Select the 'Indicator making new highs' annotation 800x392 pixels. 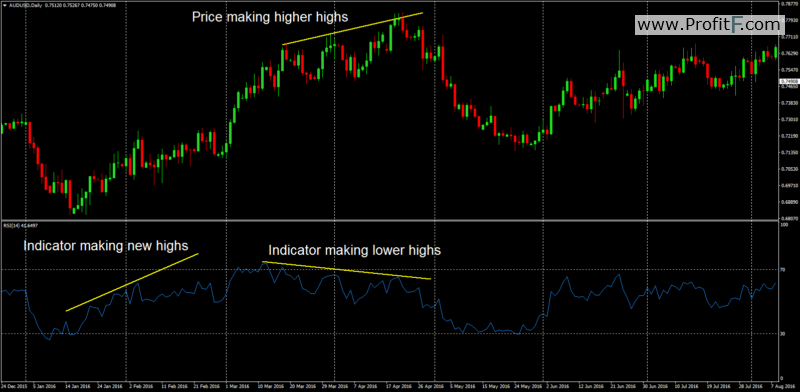pyautogui.click(x=106, y=246)
